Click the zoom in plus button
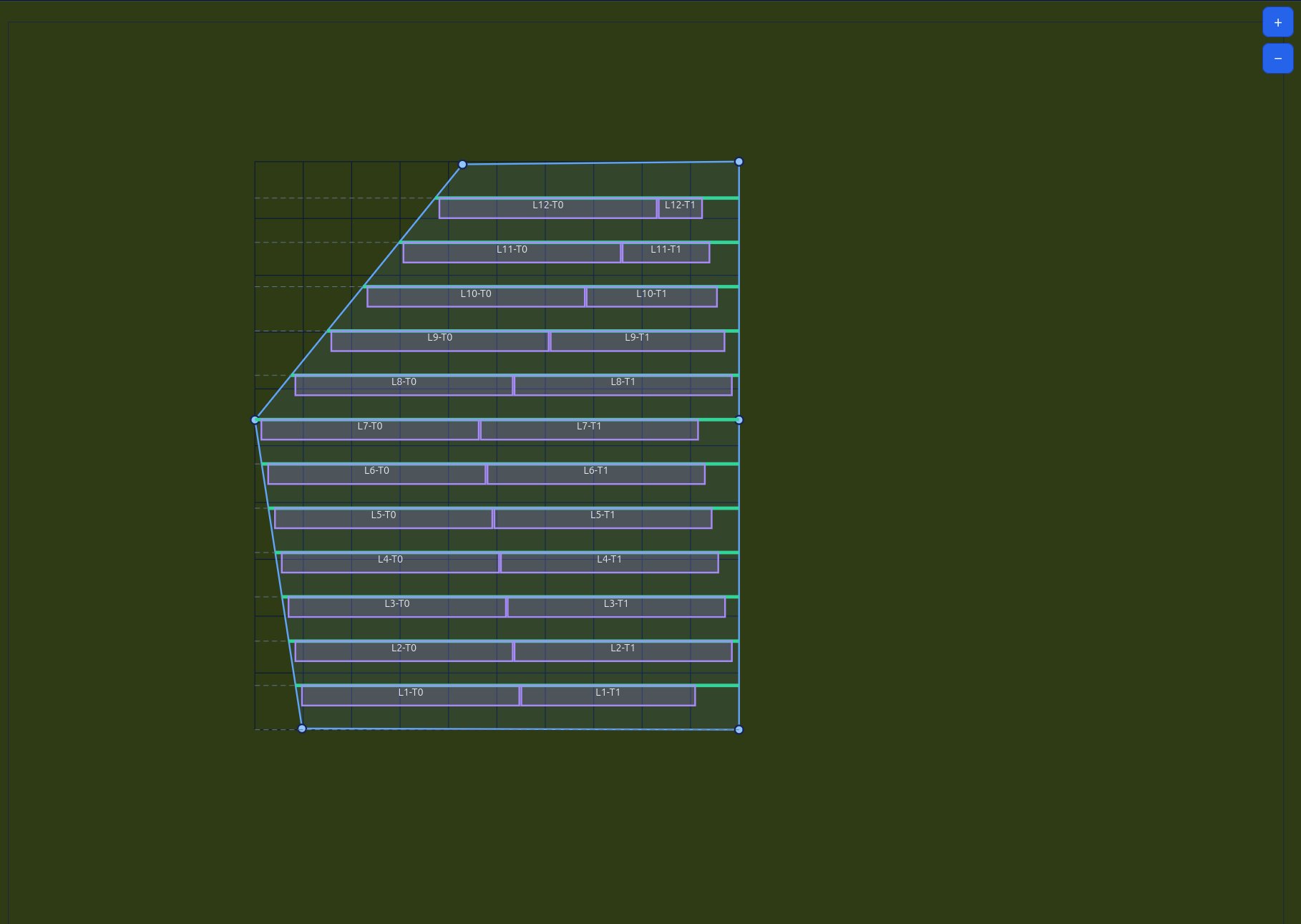 [x=1277, y=22]
